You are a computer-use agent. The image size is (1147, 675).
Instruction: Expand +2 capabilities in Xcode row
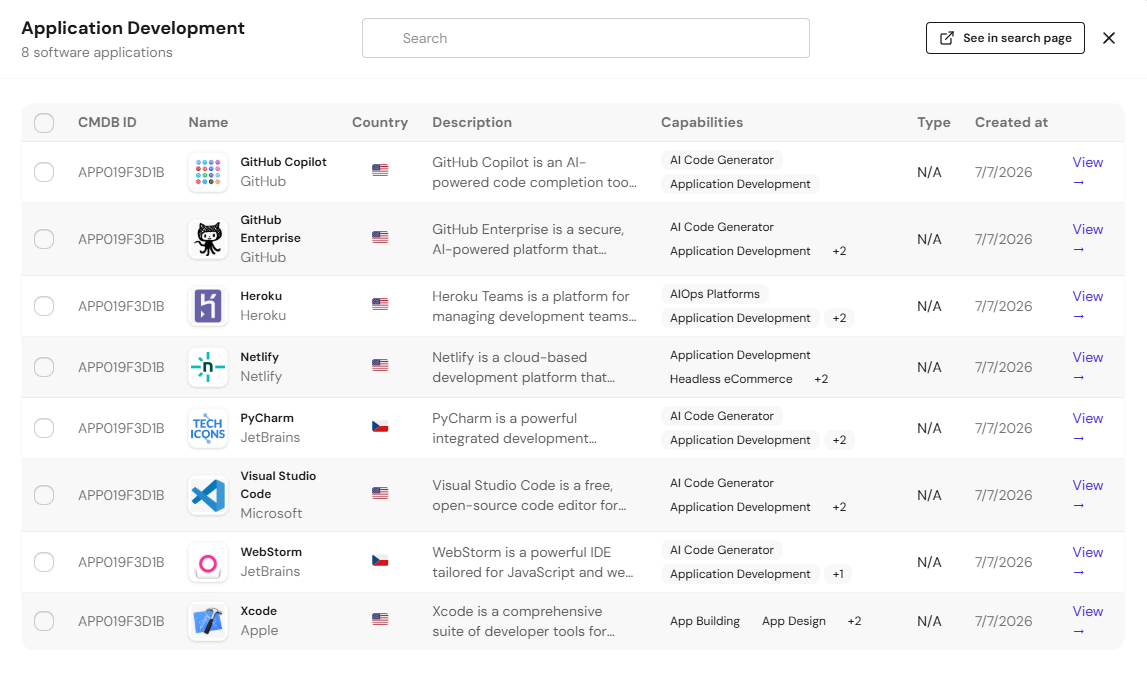coord(854,621)
